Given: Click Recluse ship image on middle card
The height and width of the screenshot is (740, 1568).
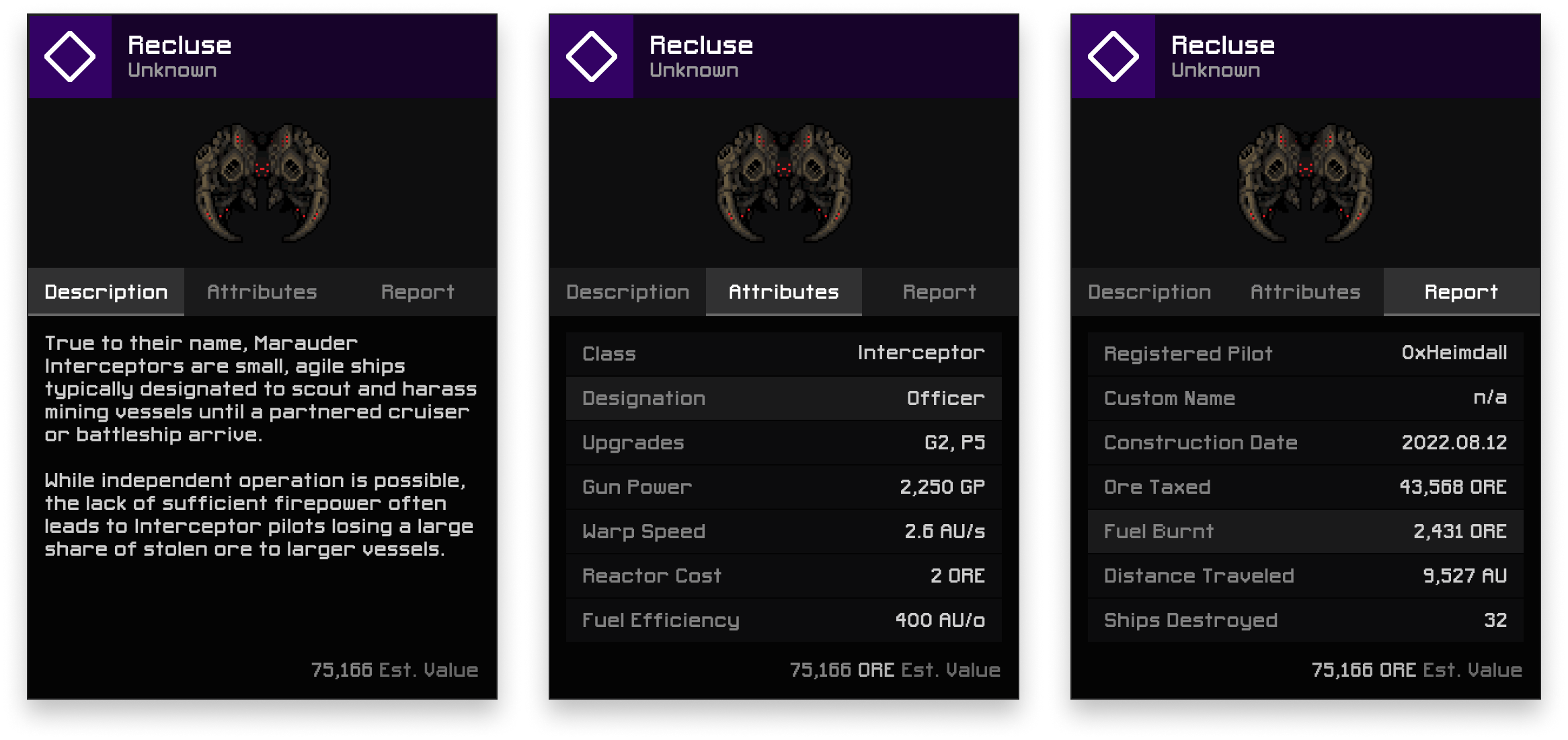Looking at the screenshot, I should pos(784,182).
